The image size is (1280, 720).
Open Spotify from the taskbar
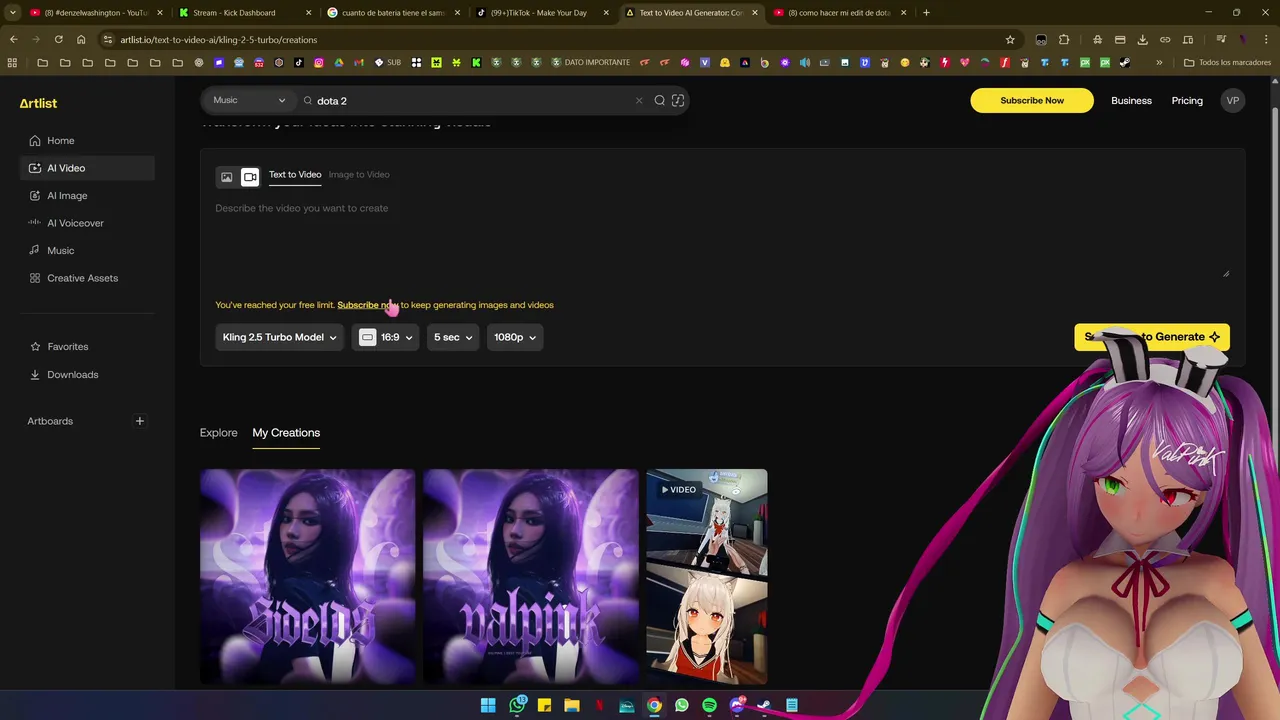pos(709,705)
